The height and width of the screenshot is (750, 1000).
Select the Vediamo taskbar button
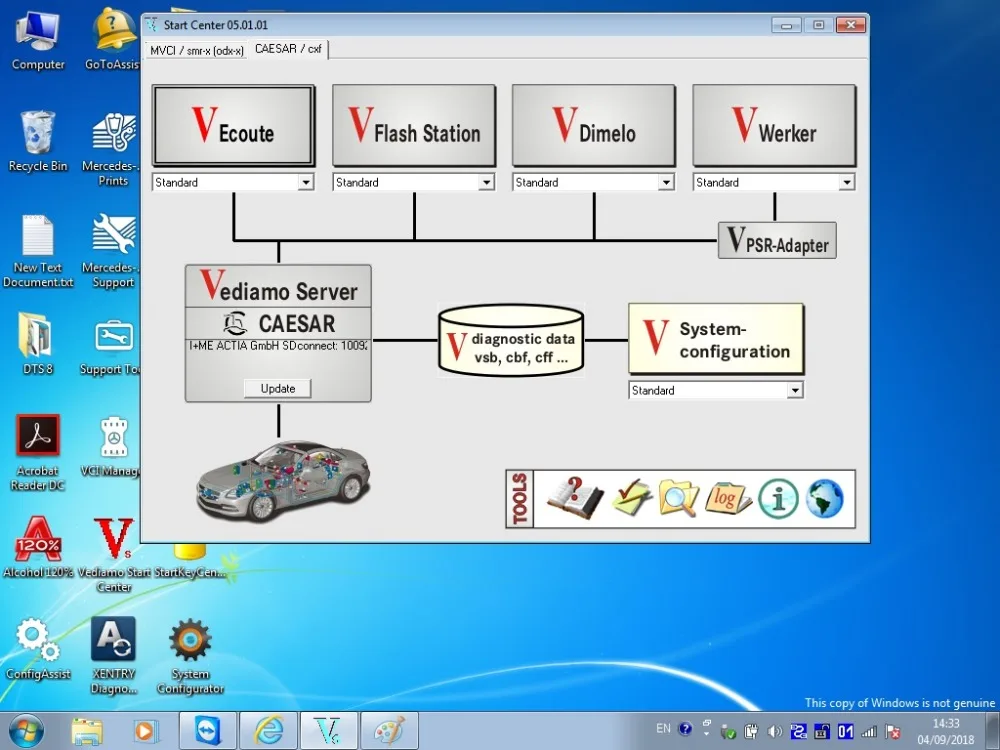tap(329, 731)
